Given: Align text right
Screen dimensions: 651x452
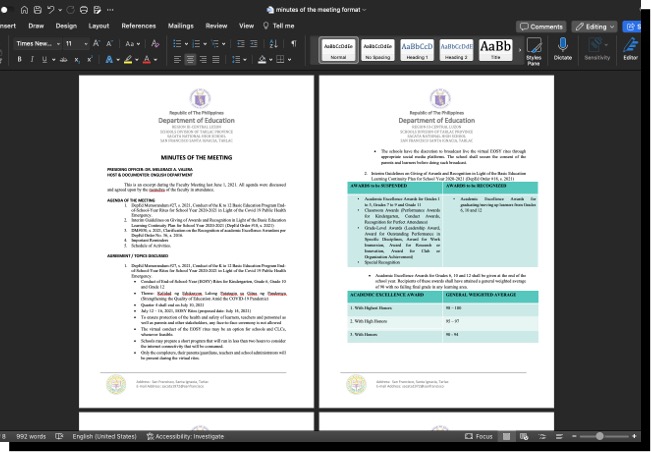Looking at the screenshot, I should tap(203, 60).
